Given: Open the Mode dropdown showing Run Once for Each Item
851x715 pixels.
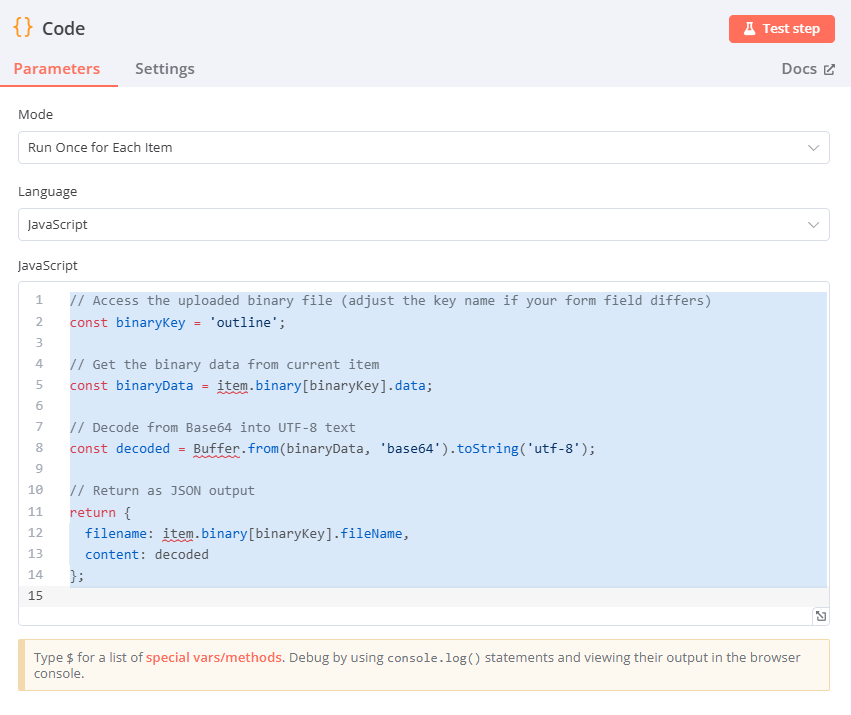Looking at the screenshot, I should point(423,147).
